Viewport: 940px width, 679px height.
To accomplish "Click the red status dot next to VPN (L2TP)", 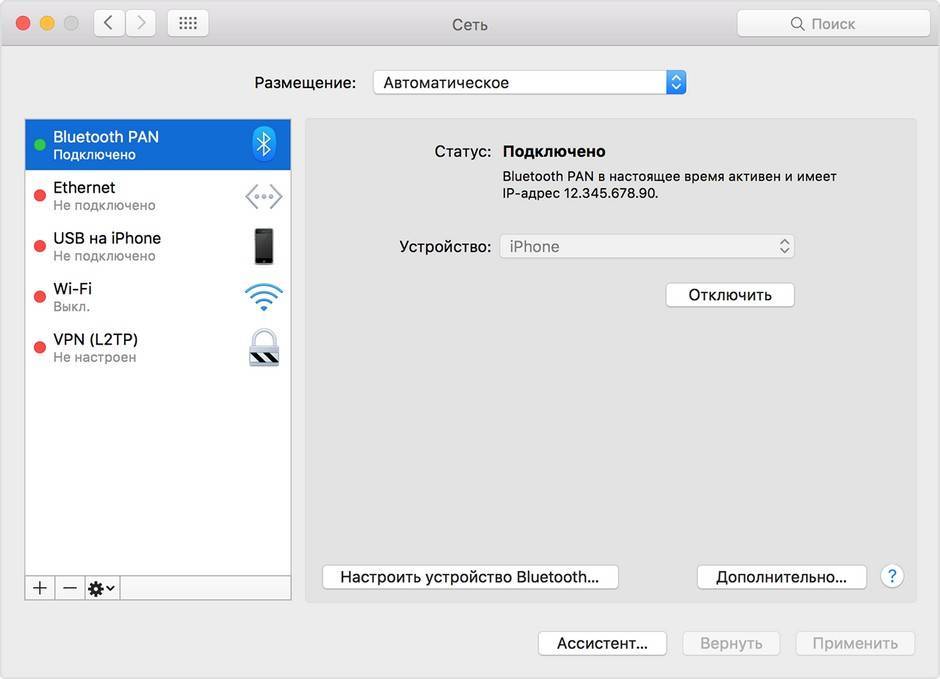I will point(40,348).
